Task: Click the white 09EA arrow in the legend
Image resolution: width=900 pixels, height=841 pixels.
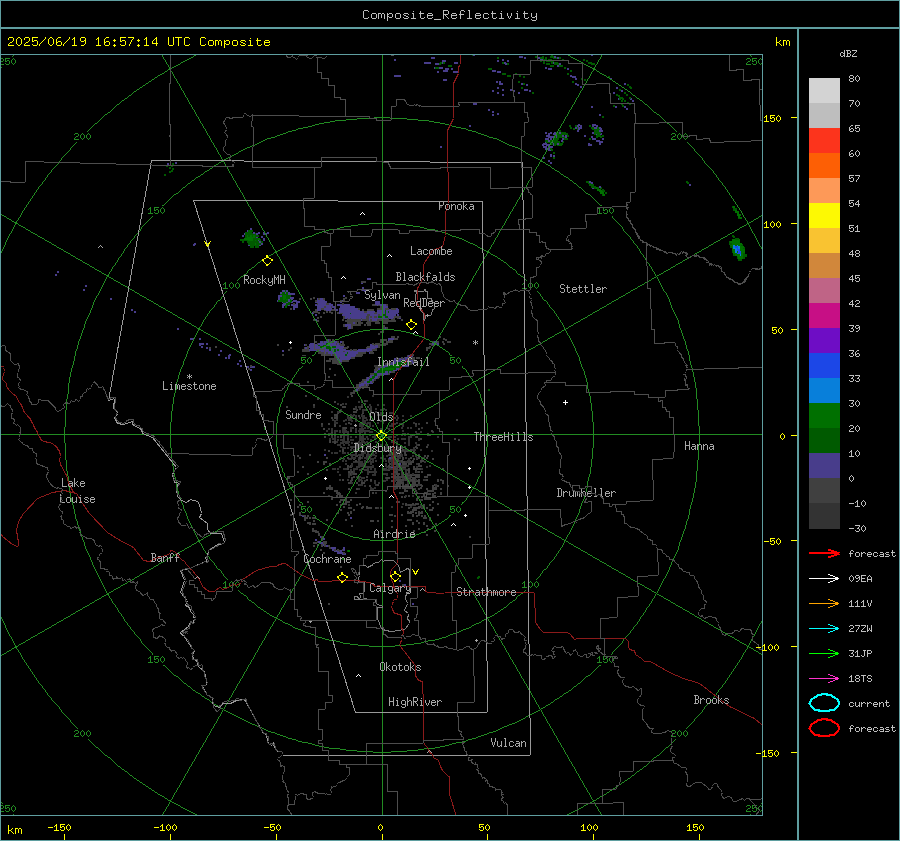Action: [x=824, y=579]
